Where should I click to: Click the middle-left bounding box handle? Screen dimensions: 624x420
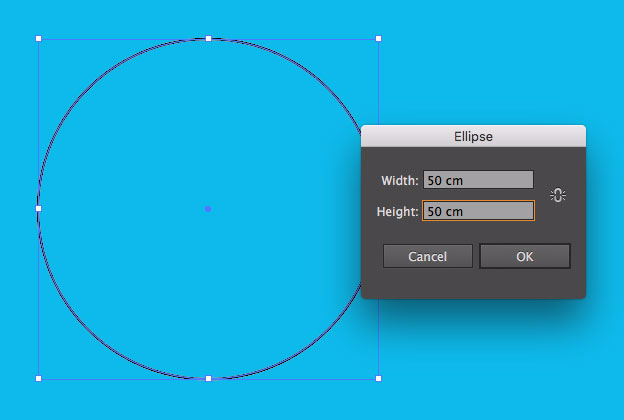(x=39, y=209)
